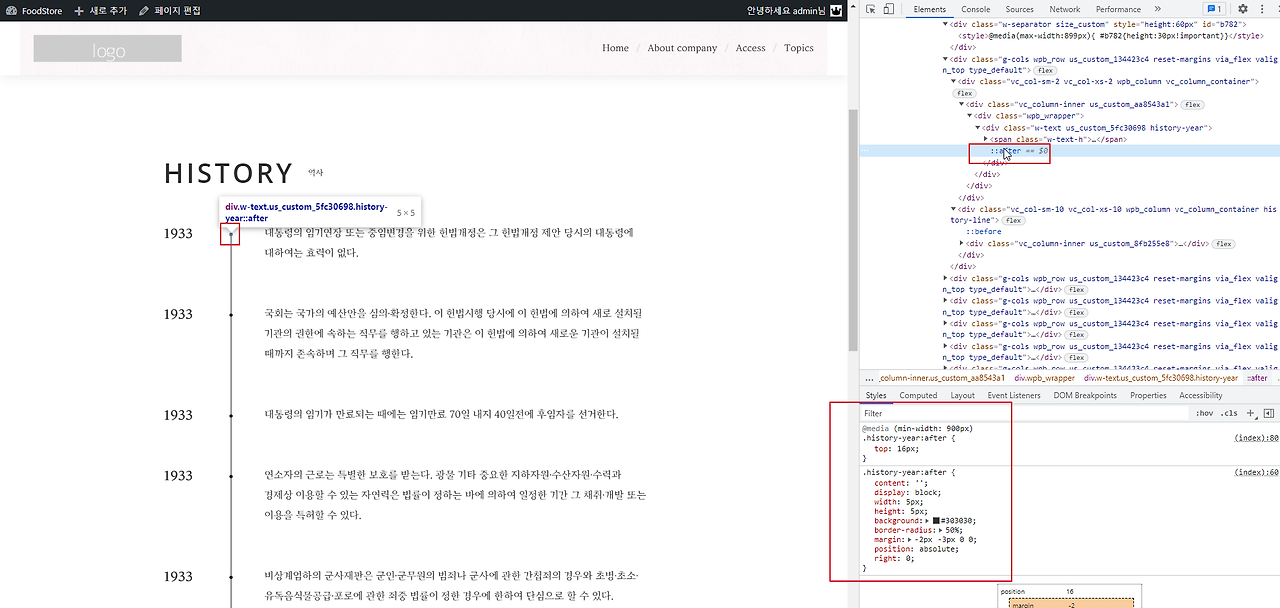The height and width of the screenshot is (608, 1280).
Task: Open the About company nav link
Action: point(682,48)
